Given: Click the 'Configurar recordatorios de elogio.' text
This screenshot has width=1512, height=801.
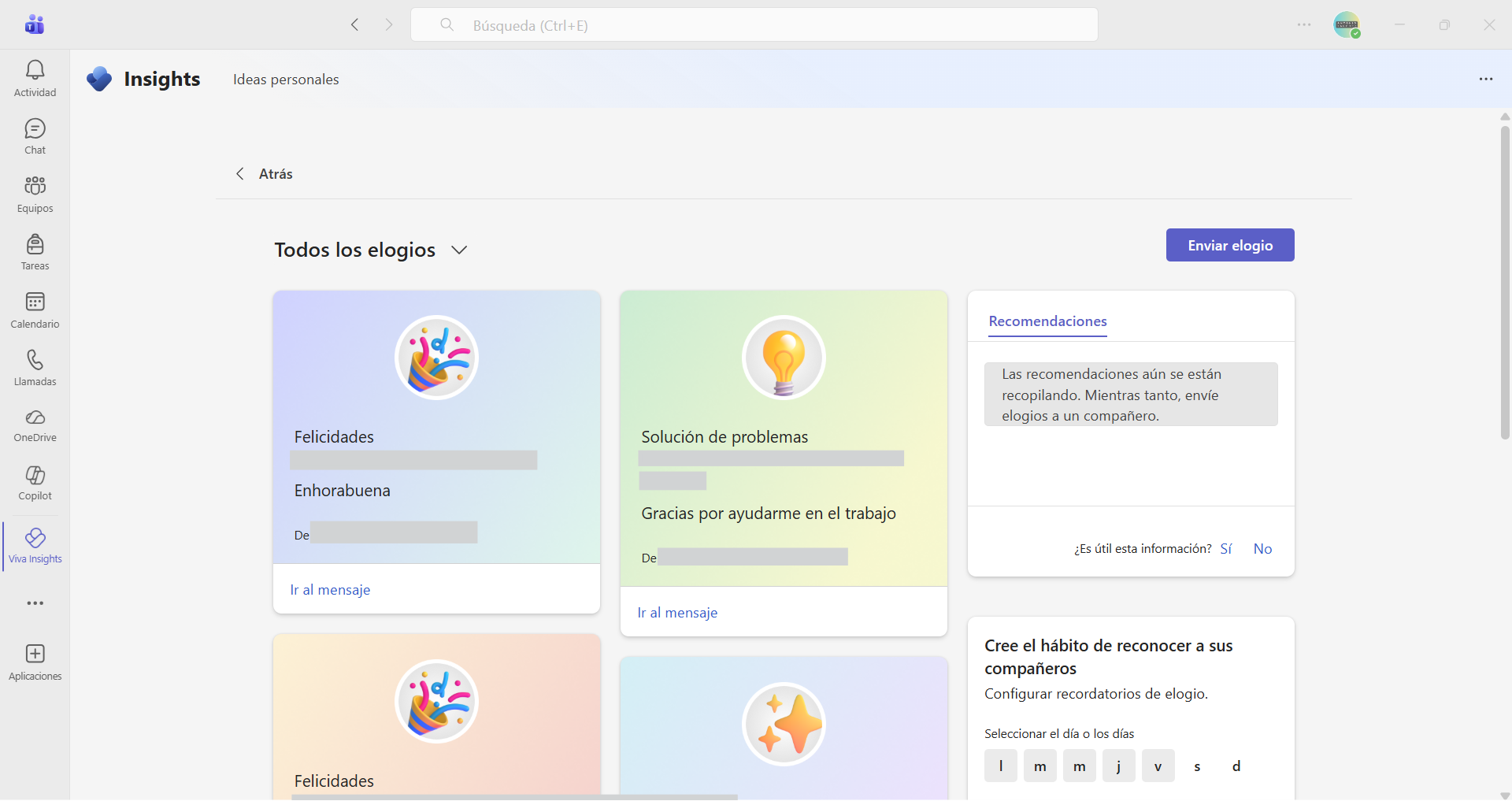Looking at the screenshot, I should [1096, 694].
